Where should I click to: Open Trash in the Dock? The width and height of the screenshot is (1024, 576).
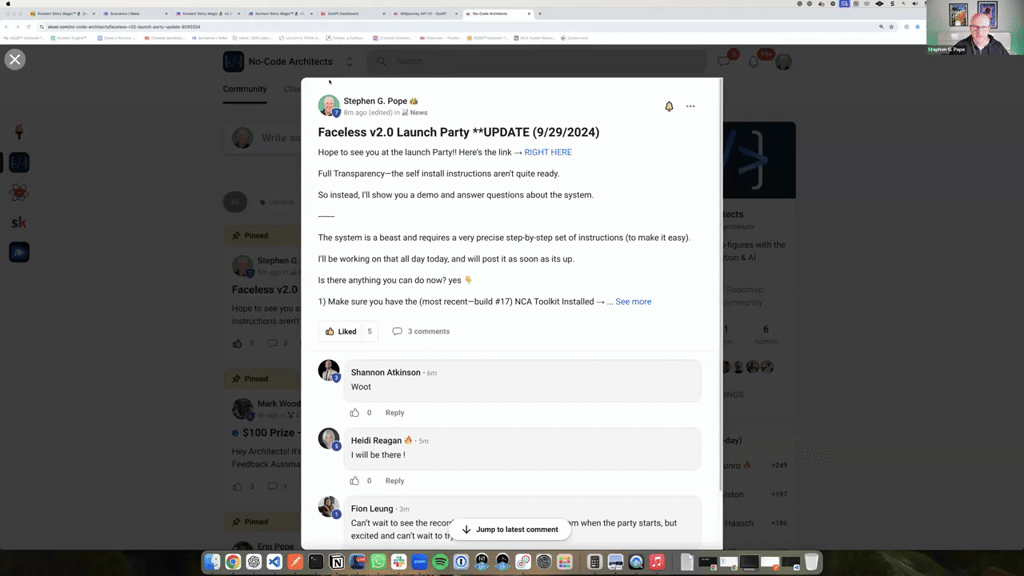coord(811,562)
